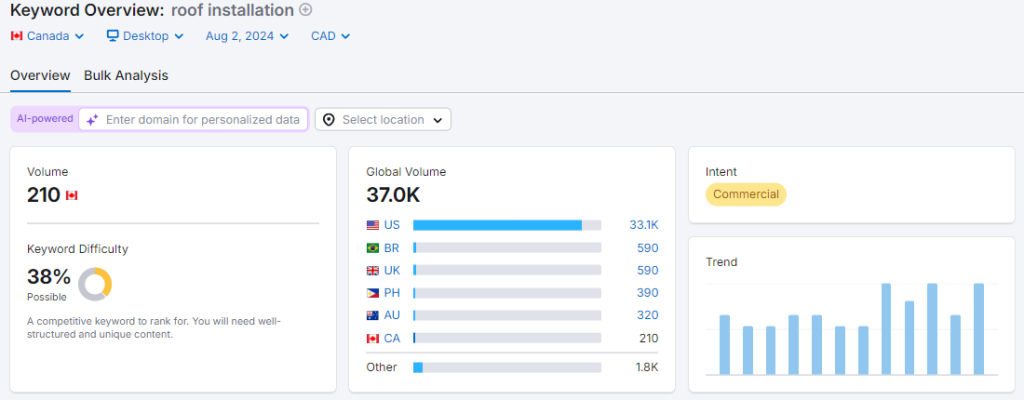Click the UK 590 volume link

[x=647, y=270]
